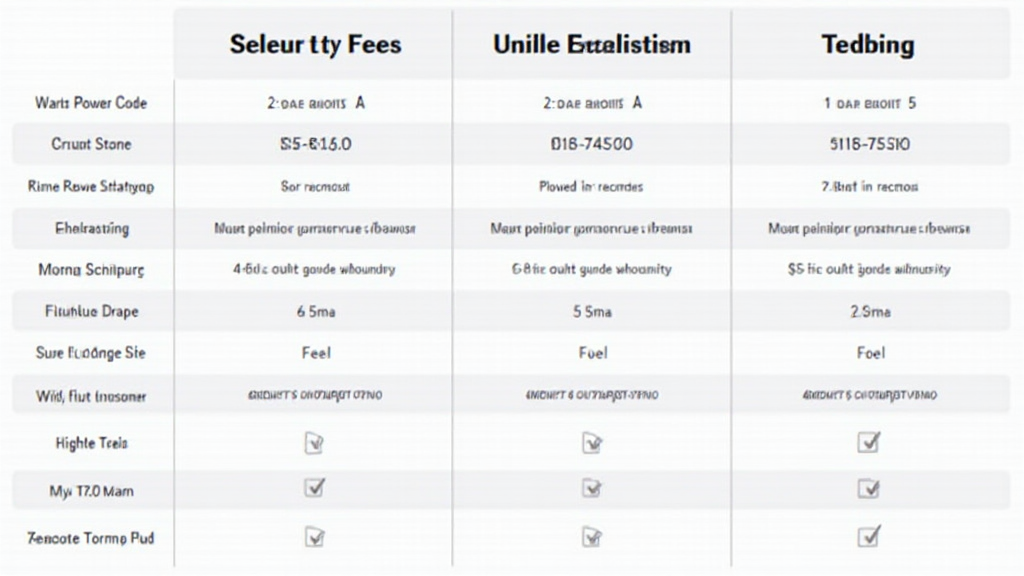Toggle Zencote Tormp Pud checkbox under Unille Ettalistism
The width and height of the screenshot is (1024, 576).
click(591, 537)
